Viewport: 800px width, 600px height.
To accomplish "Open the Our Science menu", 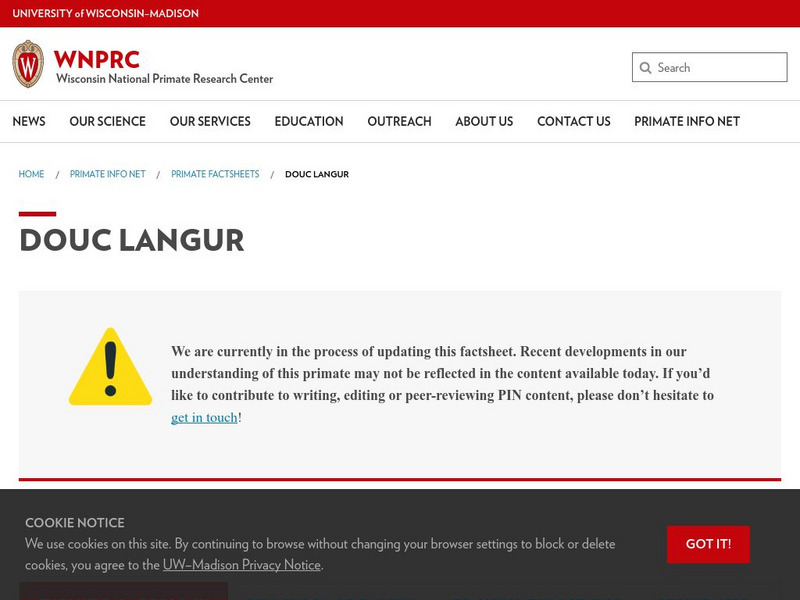I will point(108,121).
